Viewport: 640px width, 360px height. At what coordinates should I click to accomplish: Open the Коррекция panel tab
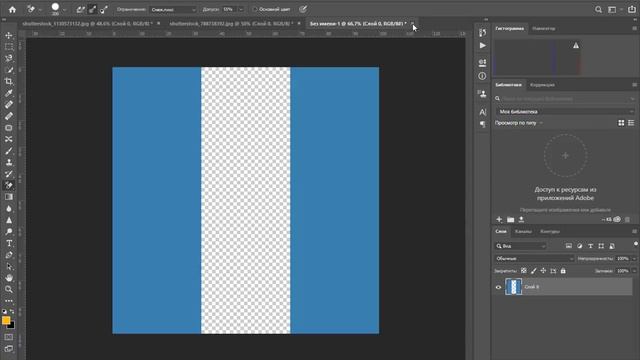click(x=542, y=85)
